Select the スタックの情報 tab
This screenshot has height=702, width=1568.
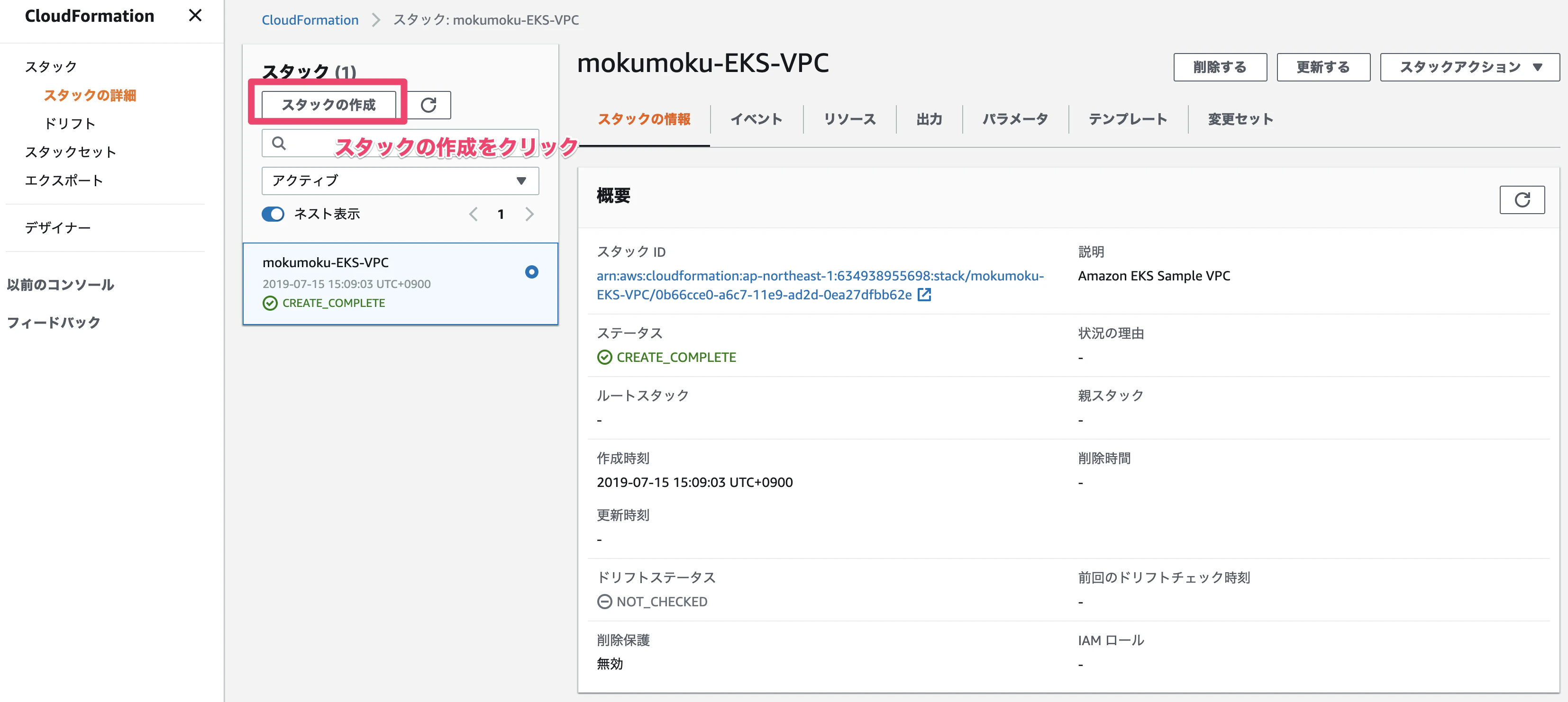click(643, 119)
